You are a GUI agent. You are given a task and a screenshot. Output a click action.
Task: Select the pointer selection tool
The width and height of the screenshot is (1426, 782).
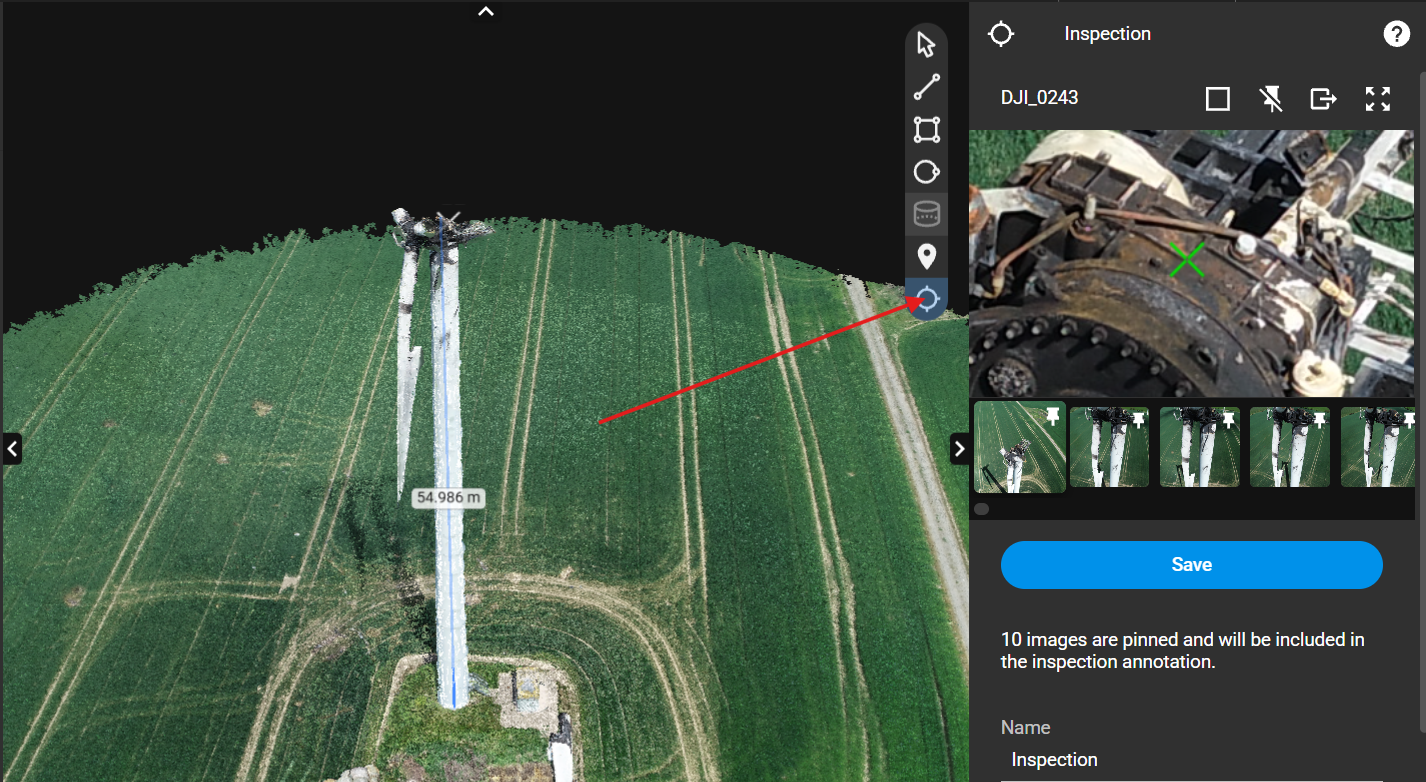click(x=926, y=45)
